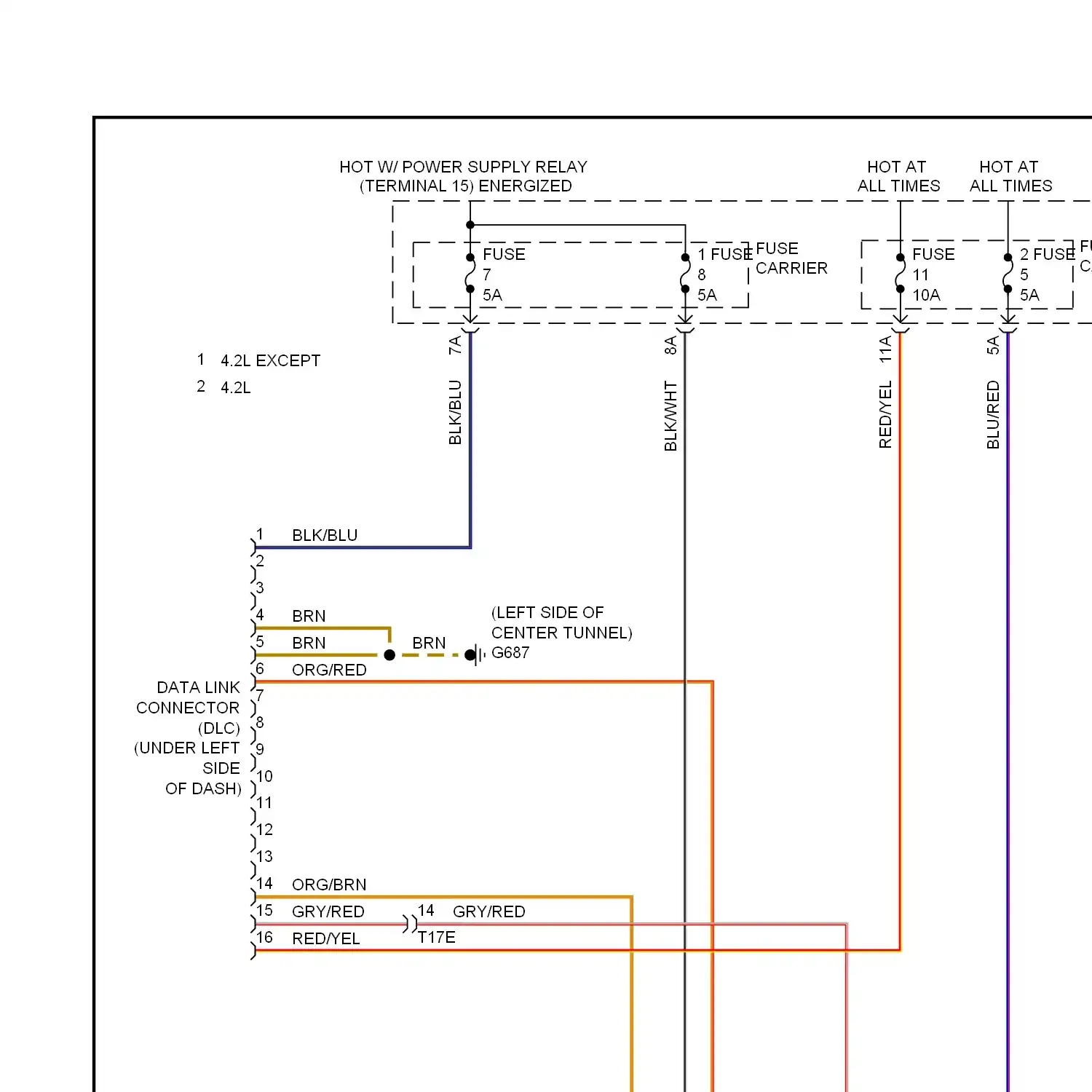Click the "11A" terminal label
Screen dimensions: 1092x1092
pyautogui.click(x=885, y=349)
